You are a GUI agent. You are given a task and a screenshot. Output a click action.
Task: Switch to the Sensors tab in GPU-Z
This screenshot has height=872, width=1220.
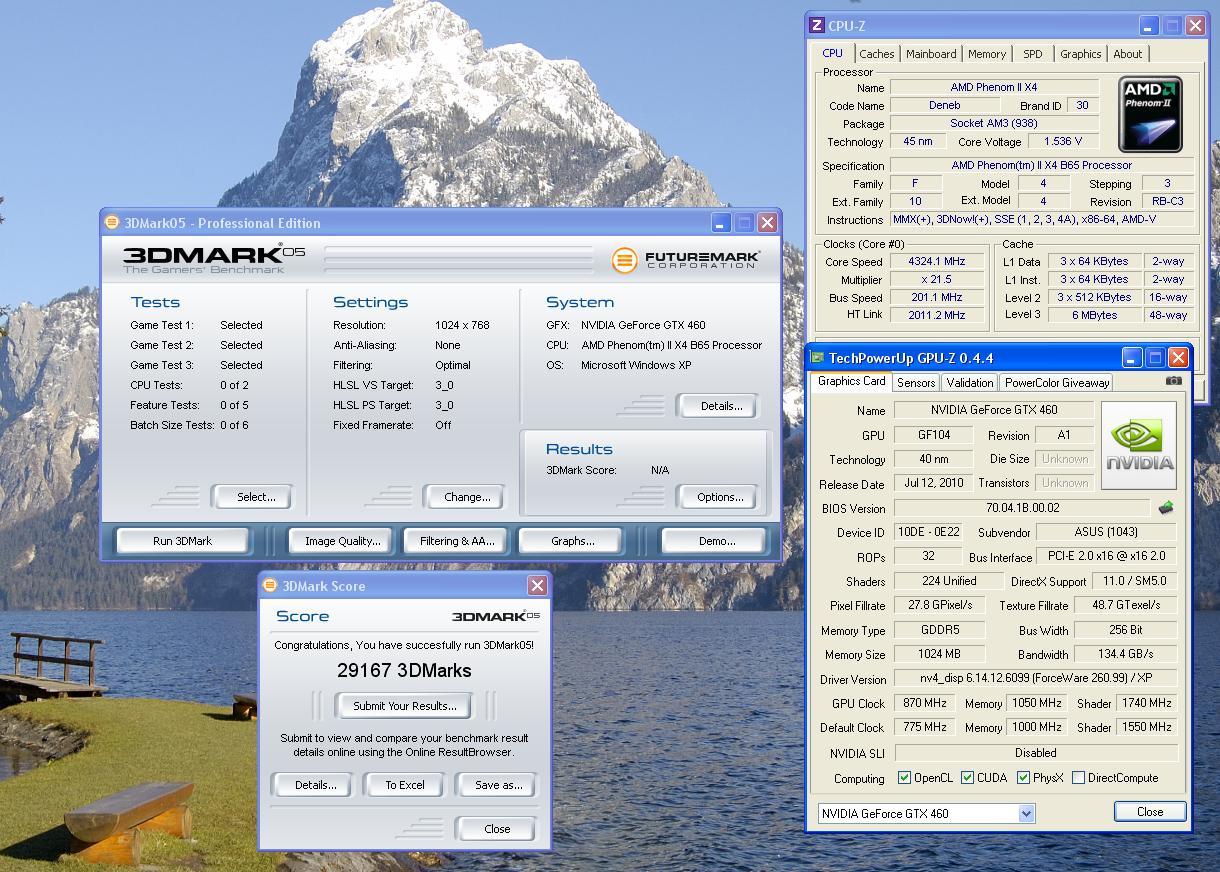pos(916,383)
